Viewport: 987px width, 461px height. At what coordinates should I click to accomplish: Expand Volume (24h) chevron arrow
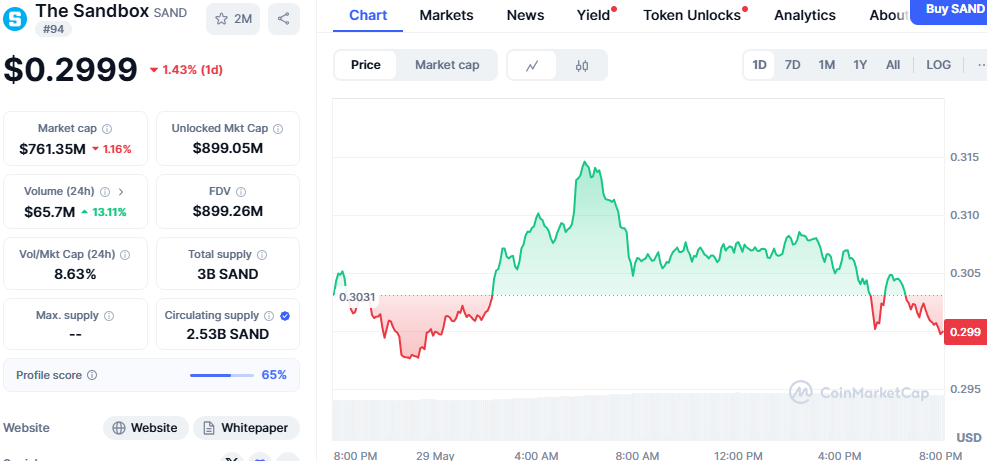[x=121, y=191]
